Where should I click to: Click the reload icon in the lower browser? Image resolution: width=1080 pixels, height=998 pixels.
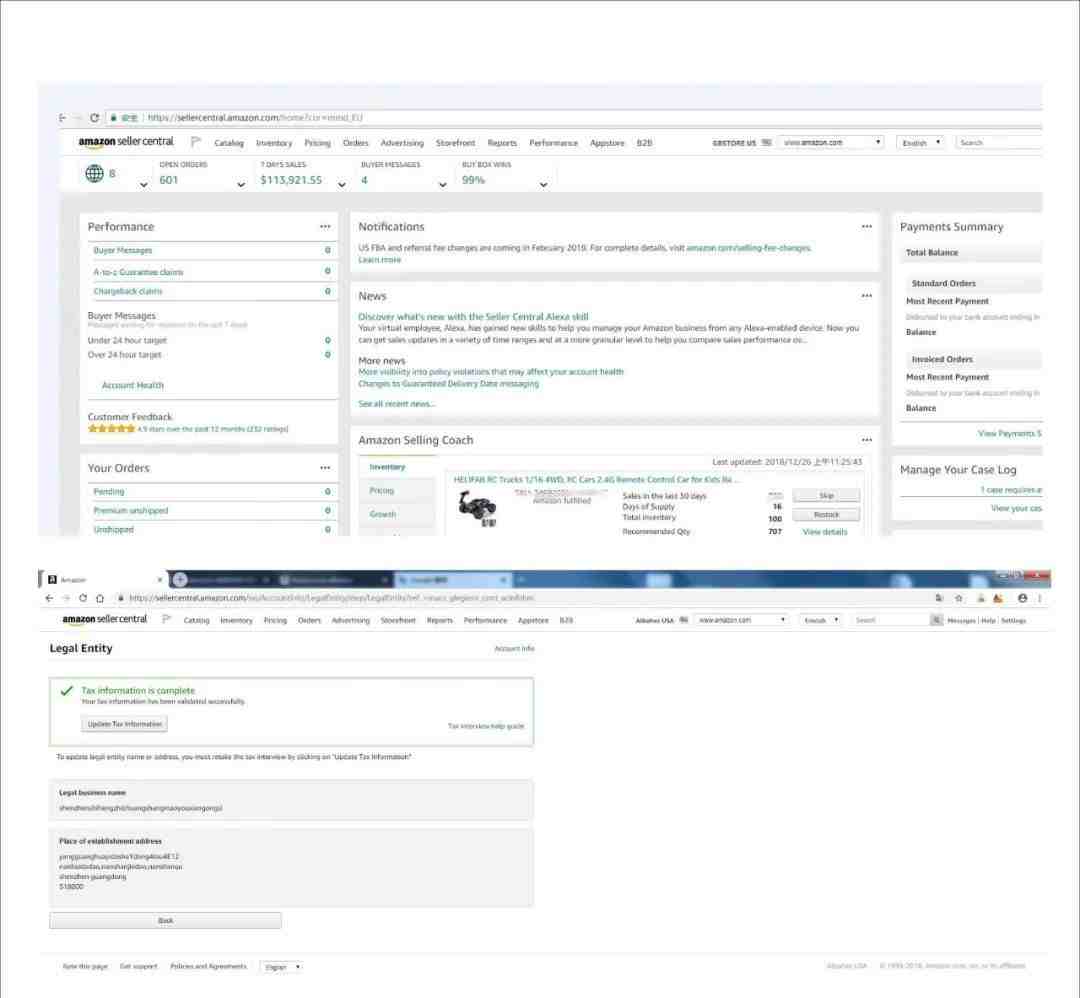(83, 598)
